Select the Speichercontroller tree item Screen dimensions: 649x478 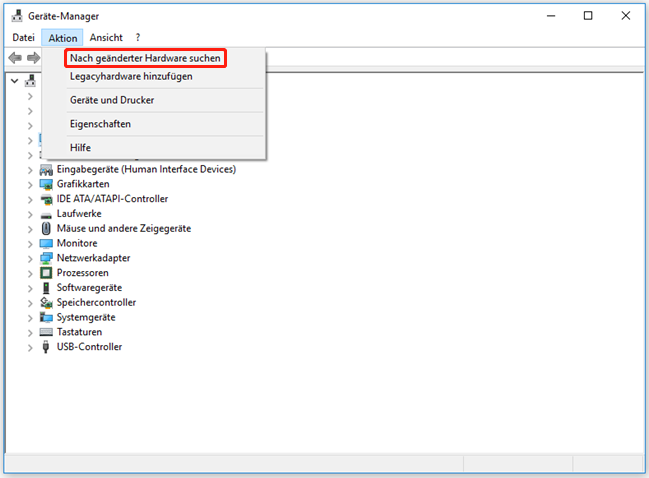point(96,302)
